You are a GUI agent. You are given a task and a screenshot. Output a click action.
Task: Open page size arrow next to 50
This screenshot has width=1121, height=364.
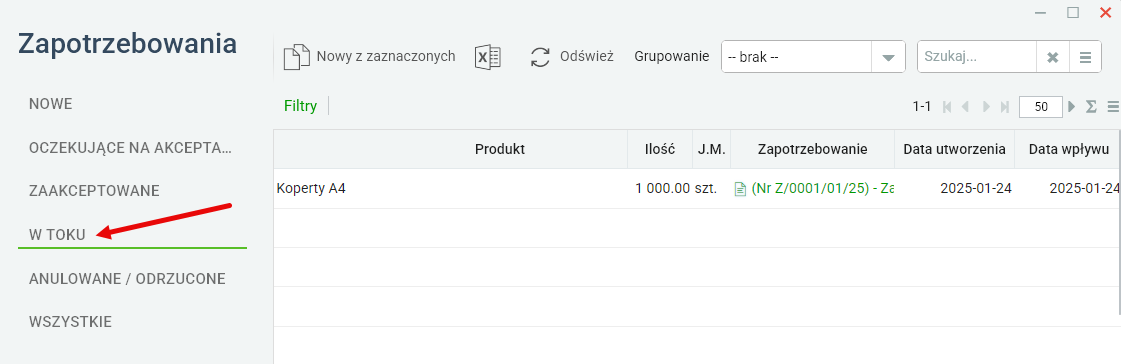click(x=1072, y=107)
